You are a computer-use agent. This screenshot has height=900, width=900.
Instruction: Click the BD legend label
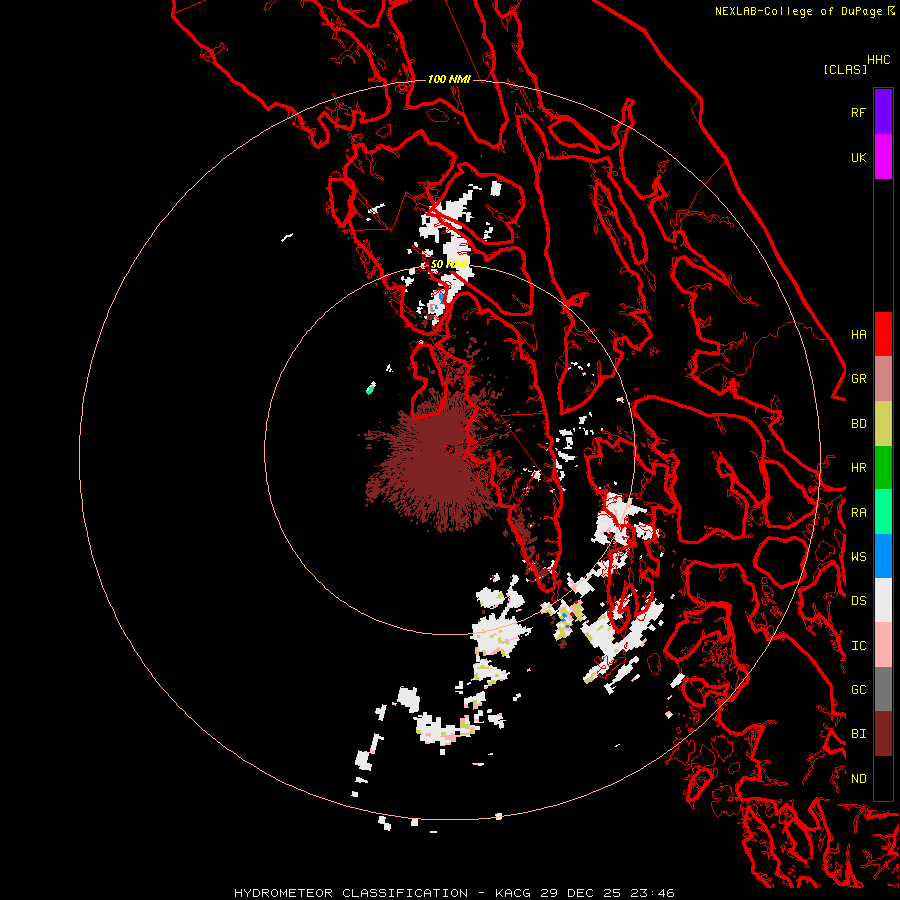click(858, 424)
